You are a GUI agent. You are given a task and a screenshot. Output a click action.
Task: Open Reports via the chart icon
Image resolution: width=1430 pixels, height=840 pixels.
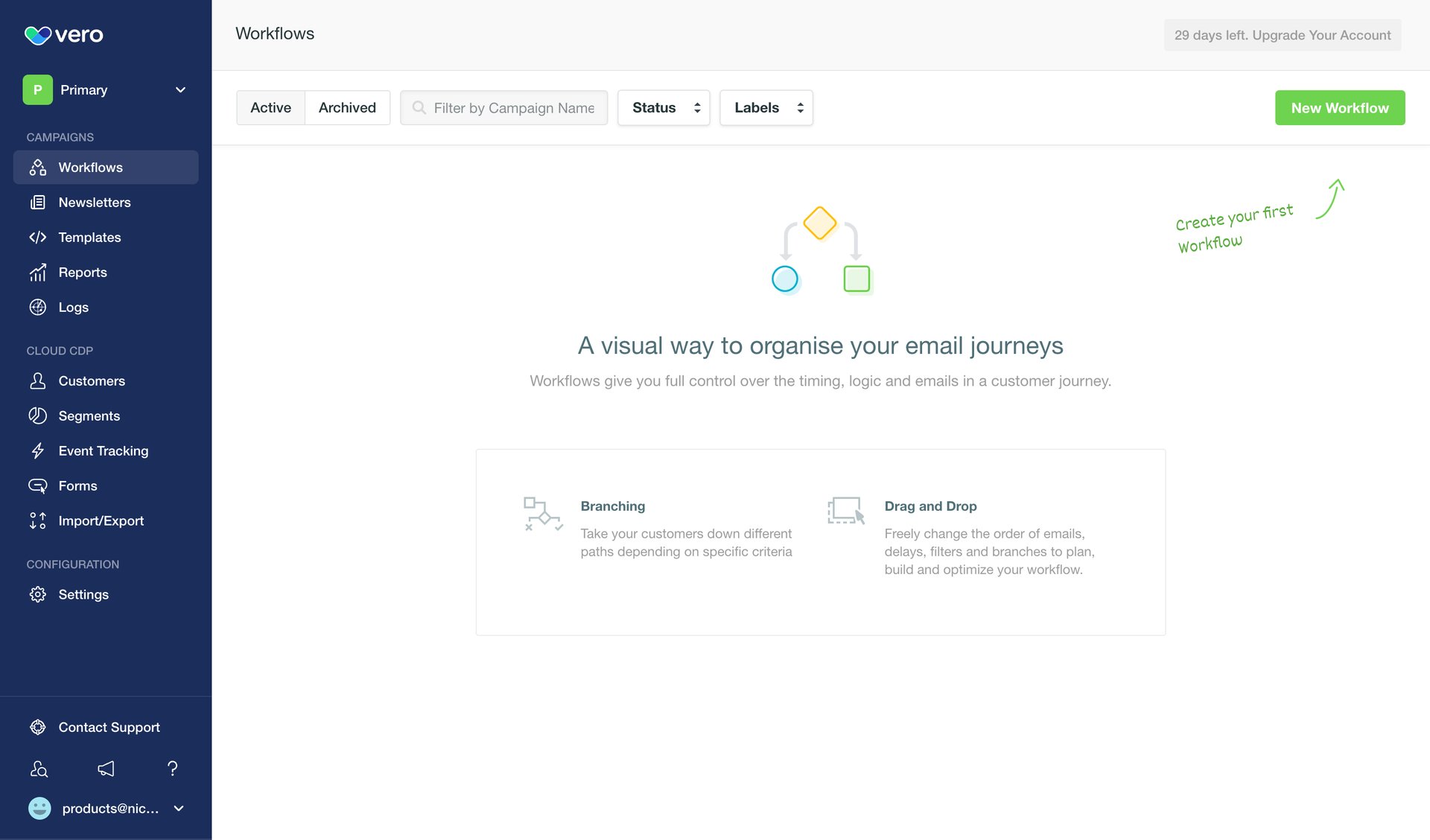(38, 272)
